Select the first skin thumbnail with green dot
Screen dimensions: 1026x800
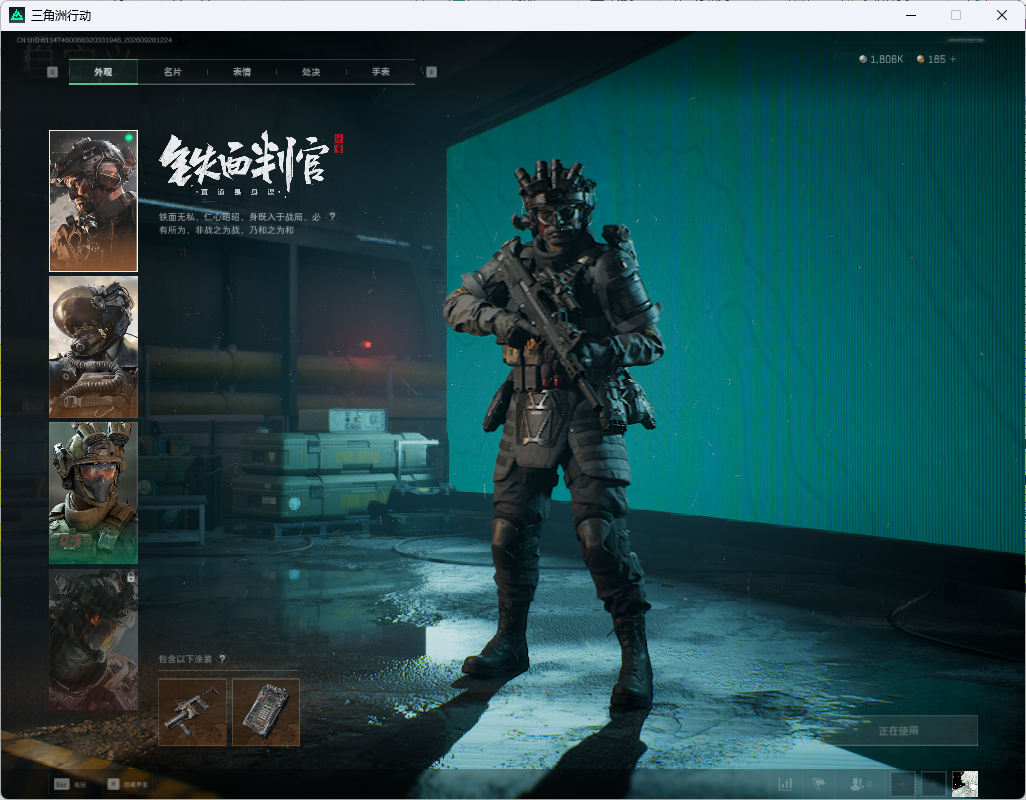point(94,201)
